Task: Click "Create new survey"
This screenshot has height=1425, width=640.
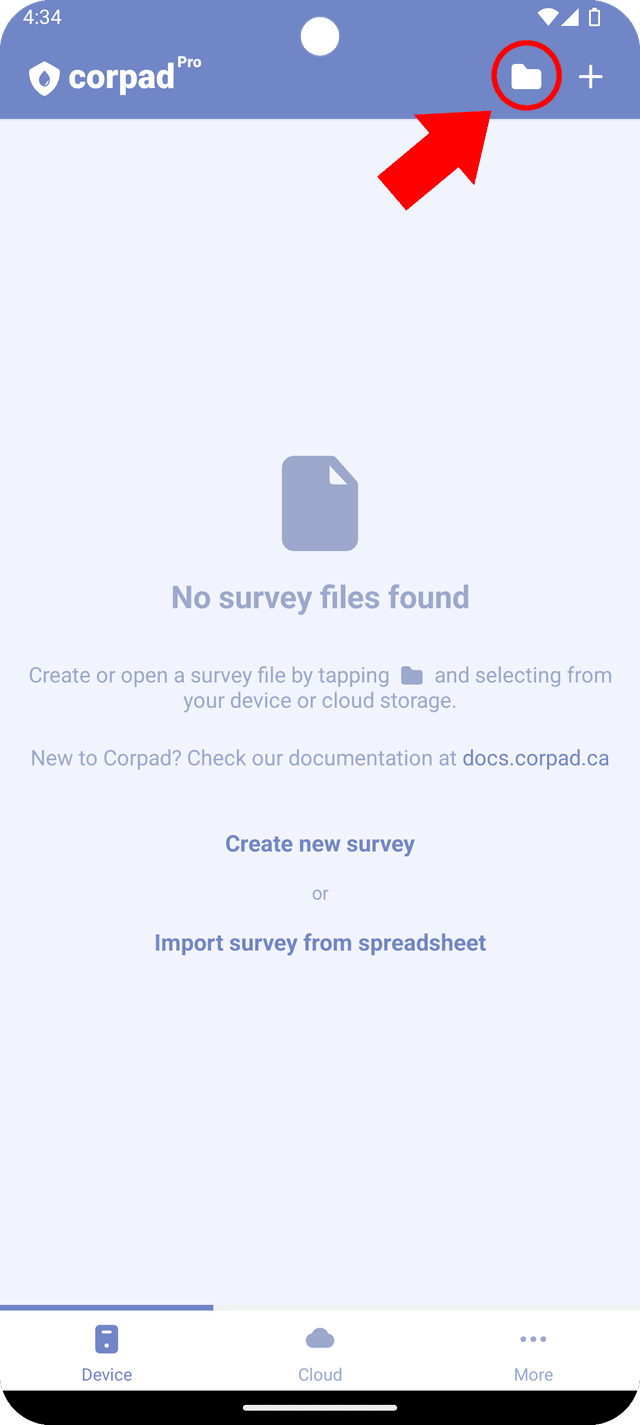Action: 320,844
